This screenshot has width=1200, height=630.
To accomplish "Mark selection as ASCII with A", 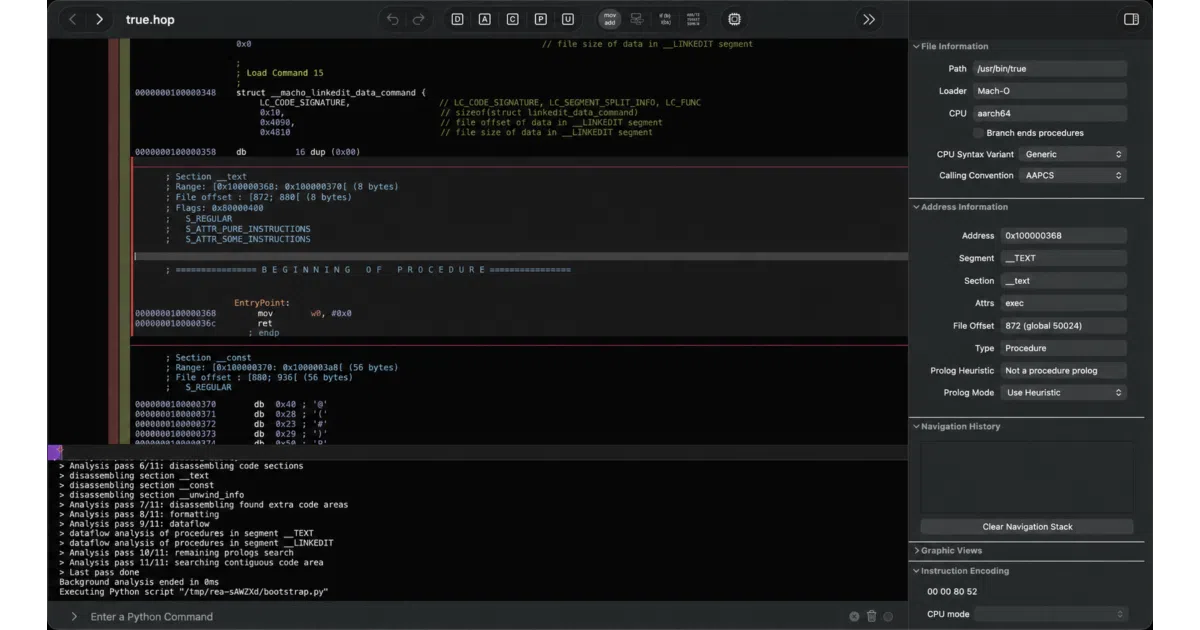I will 485,19.
